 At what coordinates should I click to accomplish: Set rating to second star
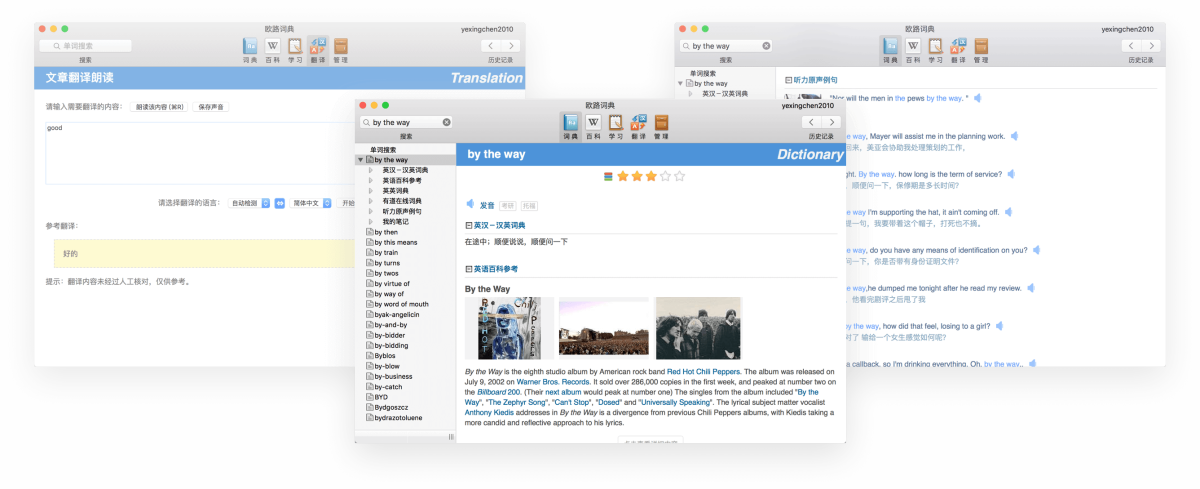click(x=637, y=177)
